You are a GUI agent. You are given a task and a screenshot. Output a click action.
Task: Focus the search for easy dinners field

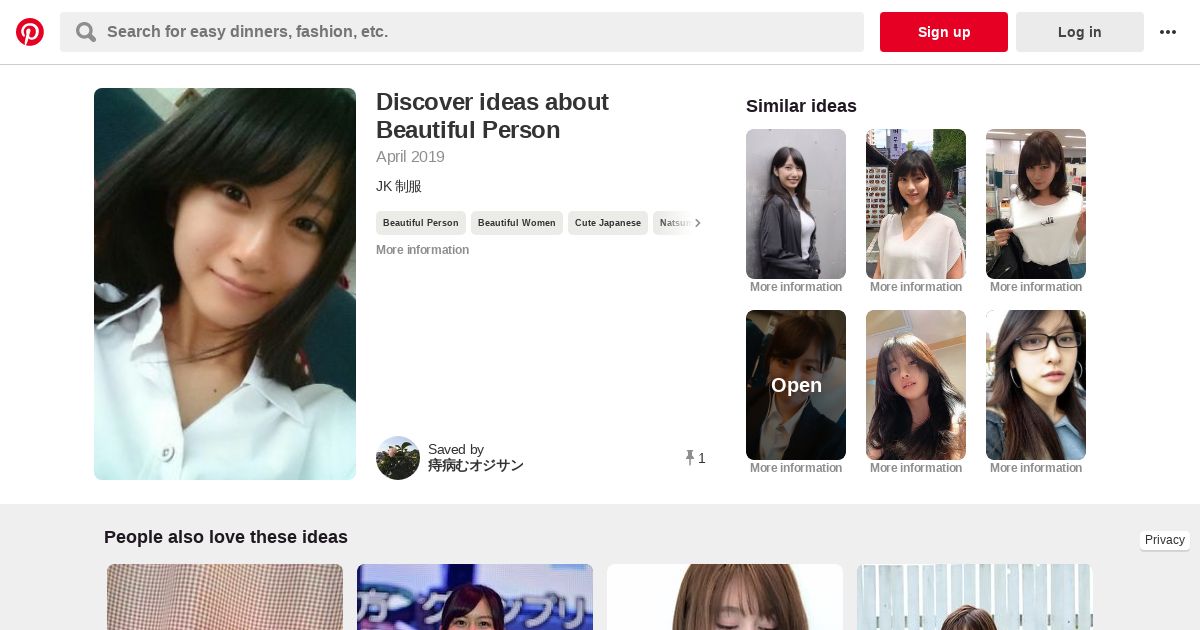(x=462, y=32)
